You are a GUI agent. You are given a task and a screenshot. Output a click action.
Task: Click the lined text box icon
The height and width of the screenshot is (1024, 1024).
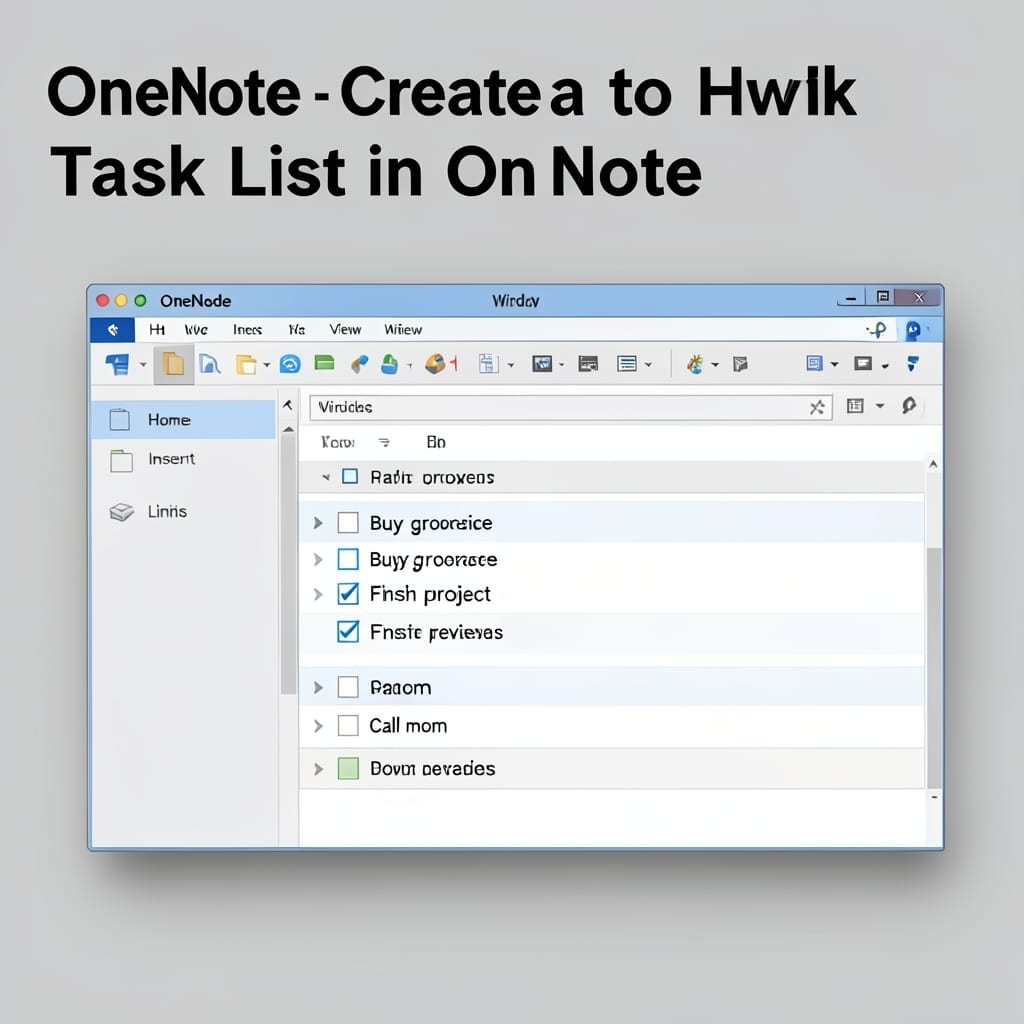(x=627, y=364)
